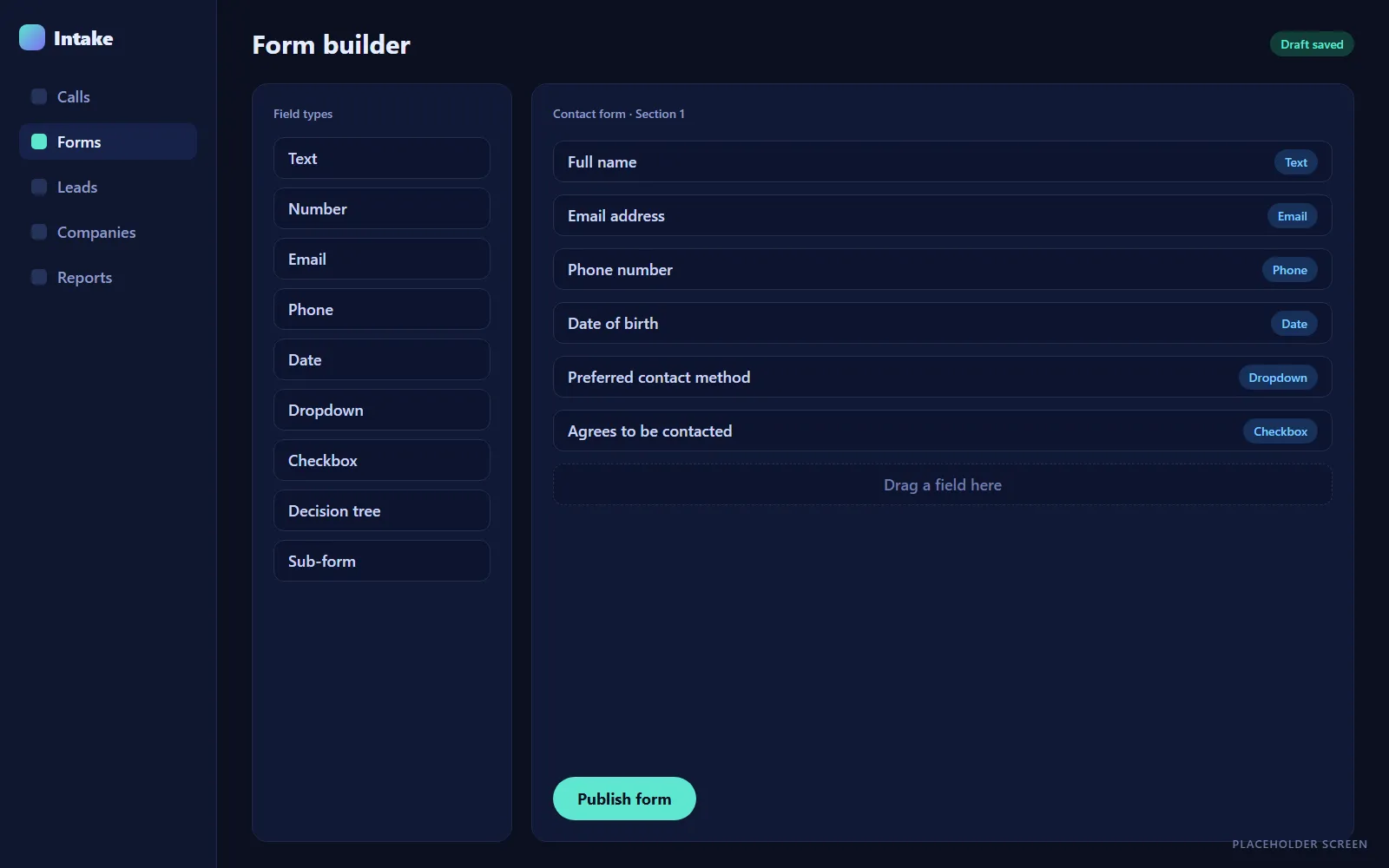Click the Field types panel heading
The width and height of the screenshot is (1389, 868).
tap(303, 114)
